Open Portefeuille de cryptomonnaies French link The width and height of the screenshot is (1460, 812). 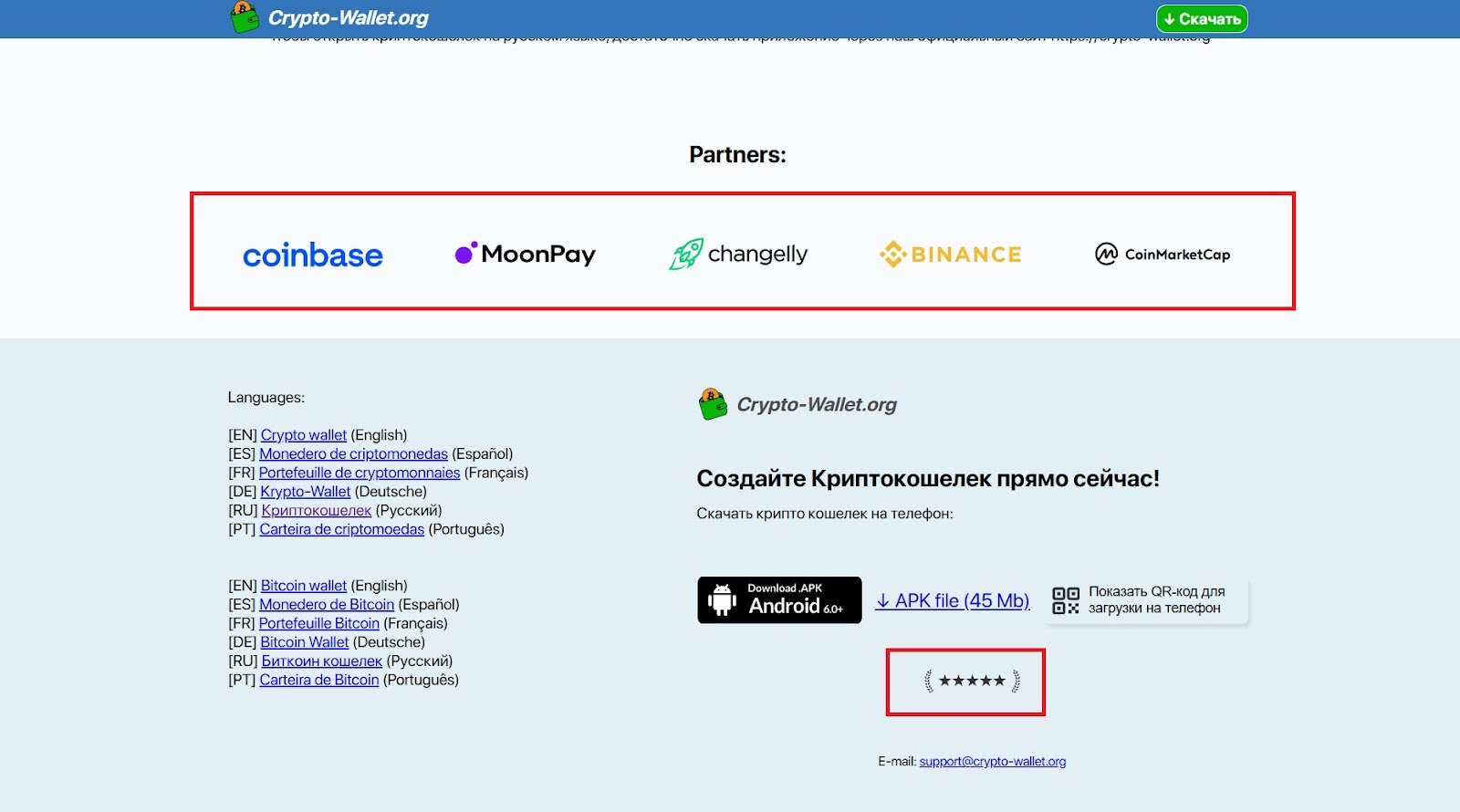[x=360, y=473]
